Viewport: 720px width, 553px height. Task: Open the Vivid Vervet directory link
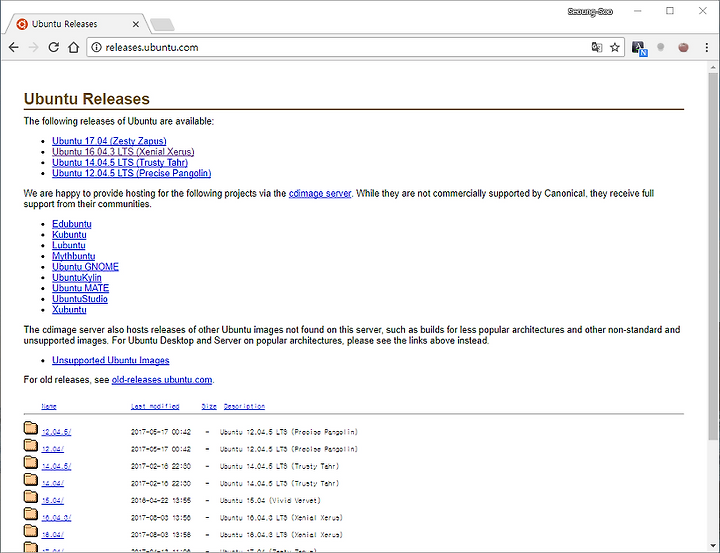[53, 501]
